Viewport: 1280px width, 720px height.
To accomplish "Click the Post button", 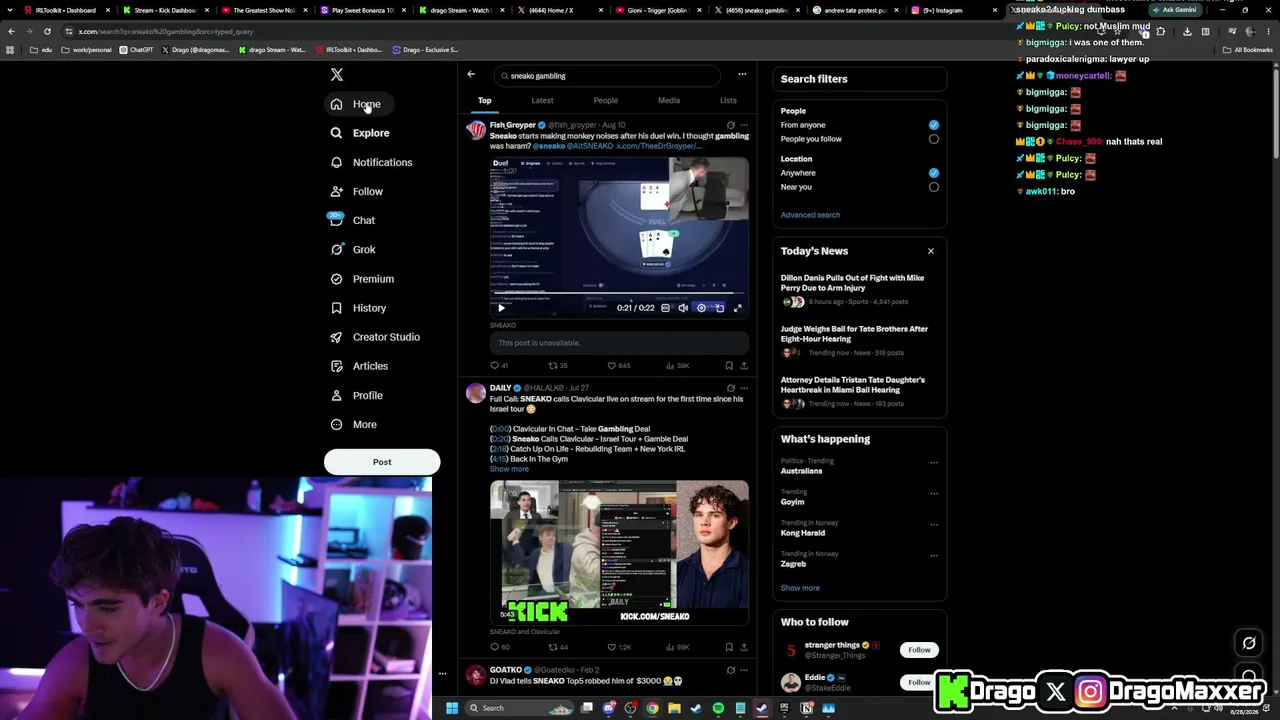I will (382, 462).
